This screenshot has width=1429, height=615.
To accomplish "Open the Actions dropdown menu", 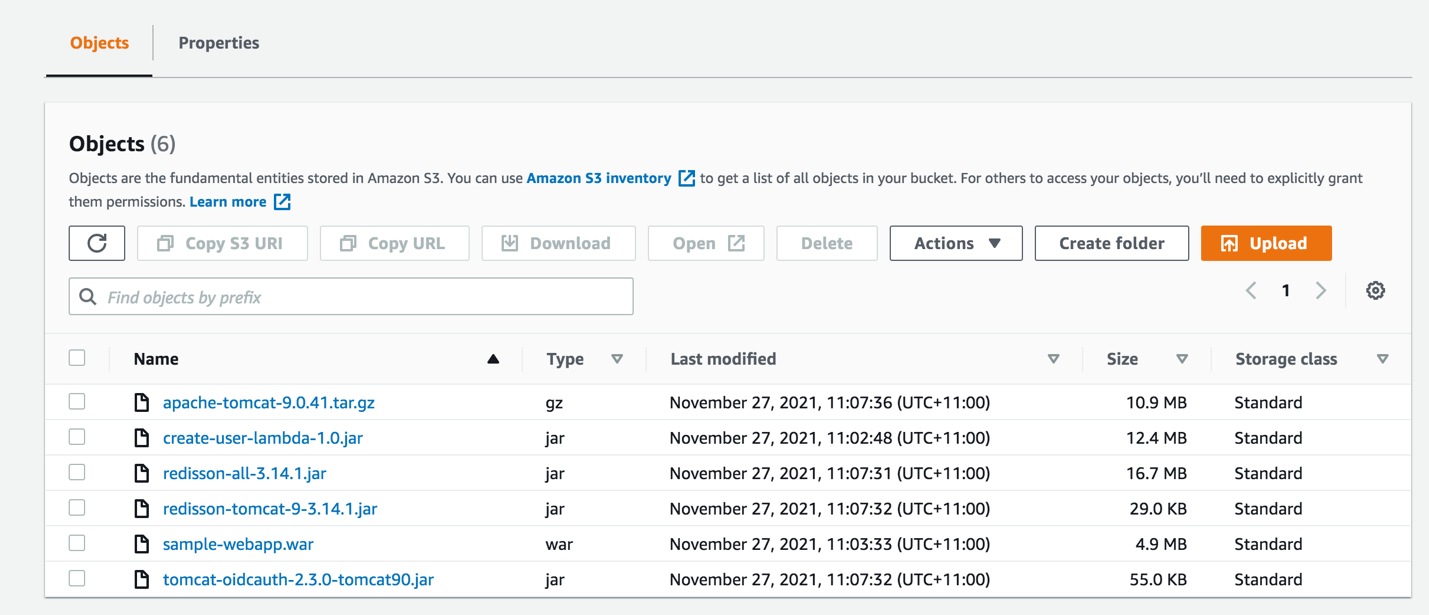I will [955, 243].
